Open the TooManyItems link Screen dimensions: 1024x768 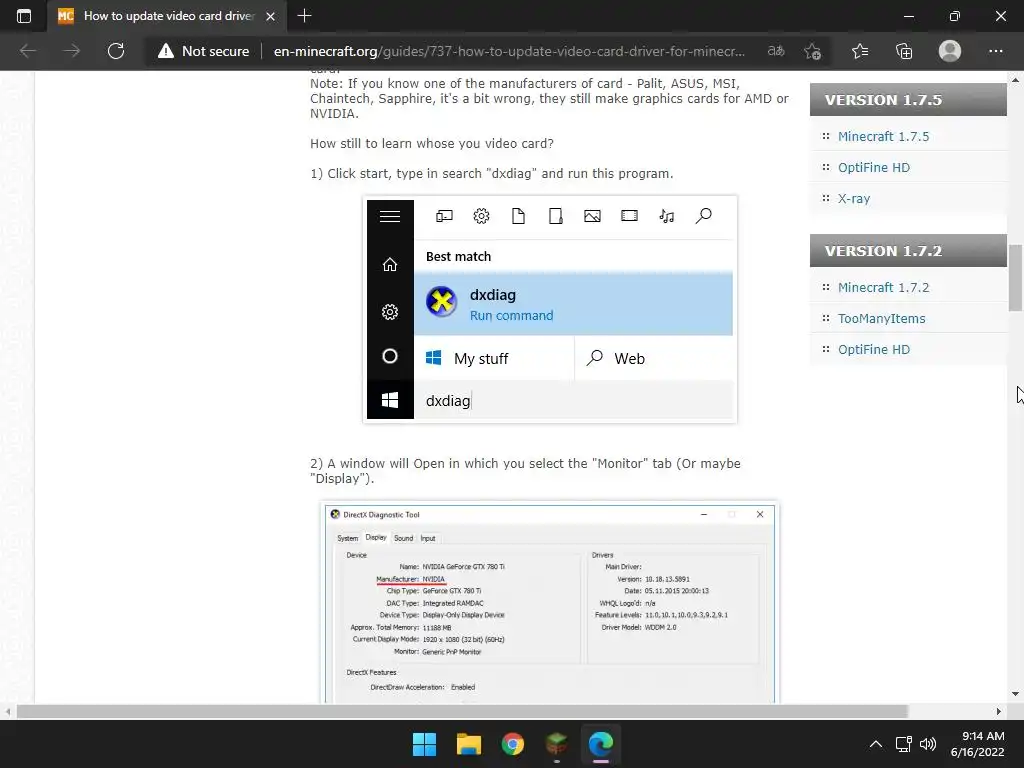pos(882,319)
